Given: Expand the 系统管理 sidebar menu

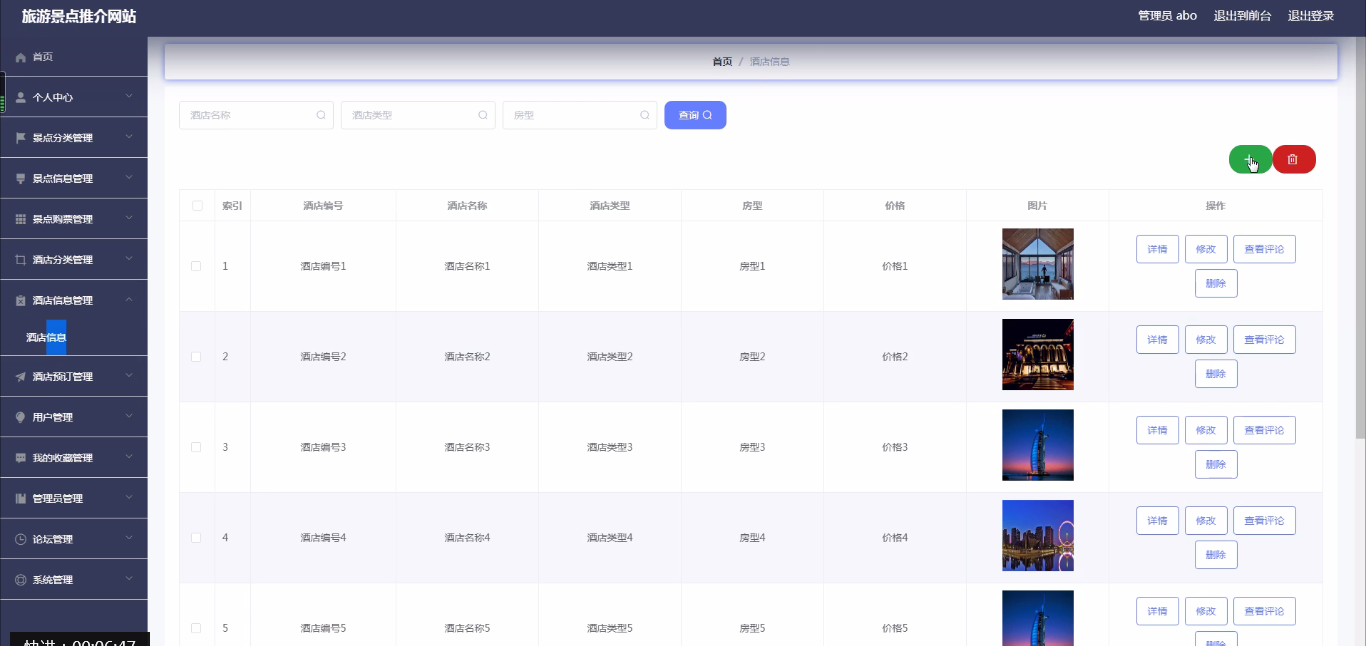Looking at the screenshot, I should 74,579.
